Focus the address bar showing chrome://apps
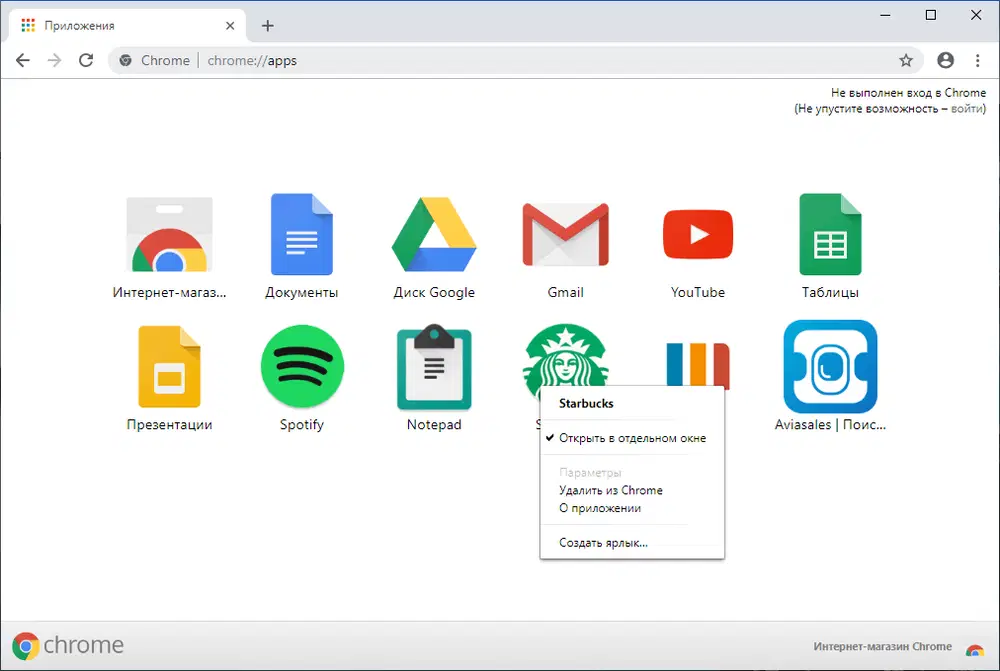Viewport: 1000px width, 671px height. coord(515,61)
